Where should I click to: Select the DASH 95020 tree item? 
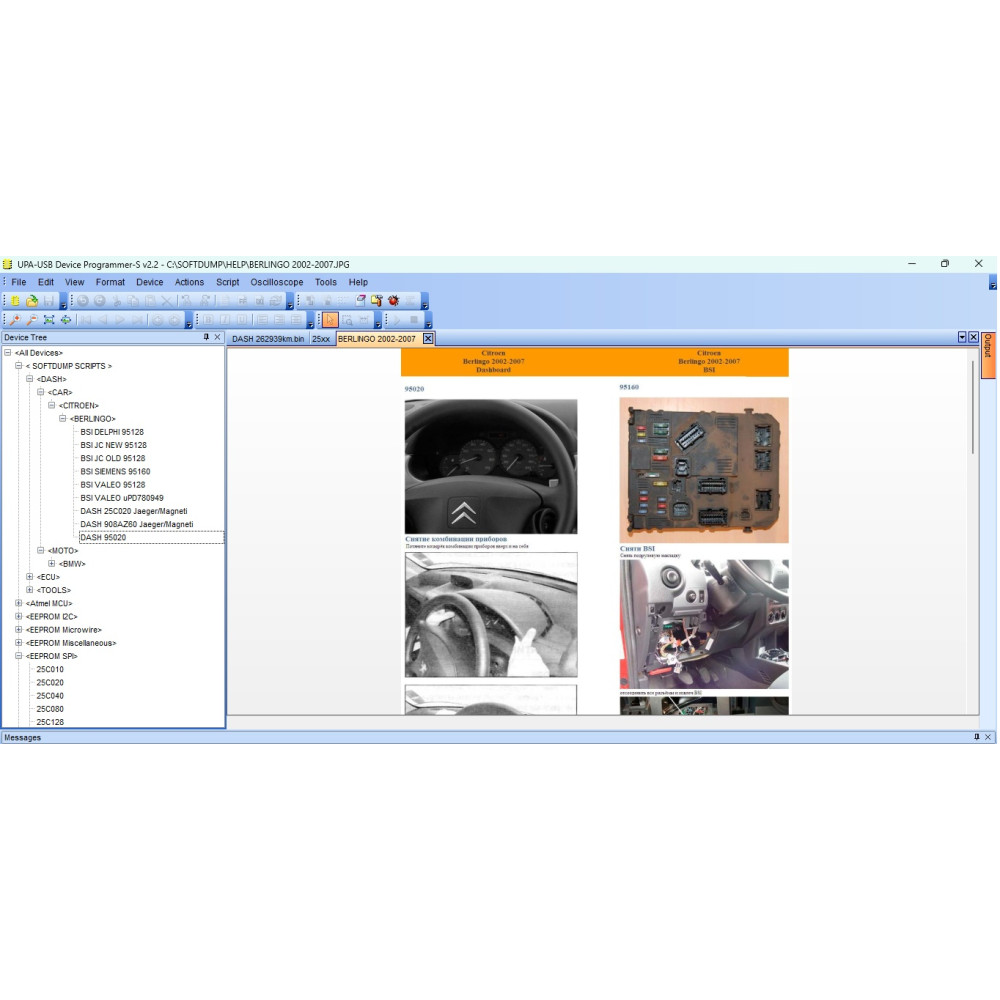pyautogui.click(x=103, y=537)
